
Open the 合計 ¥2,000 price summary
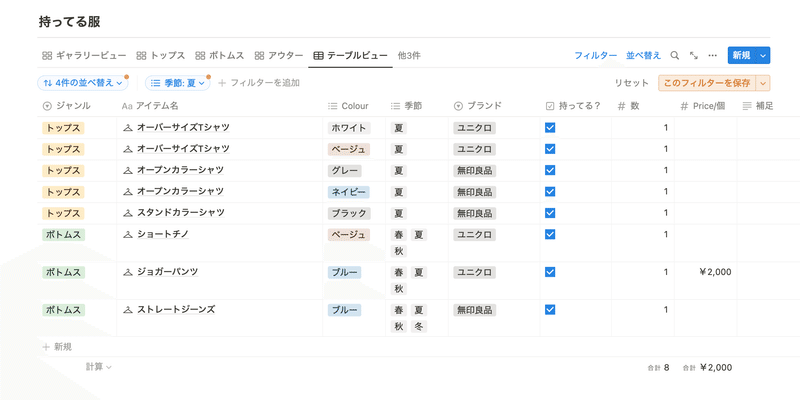click(x=707, y=367)
